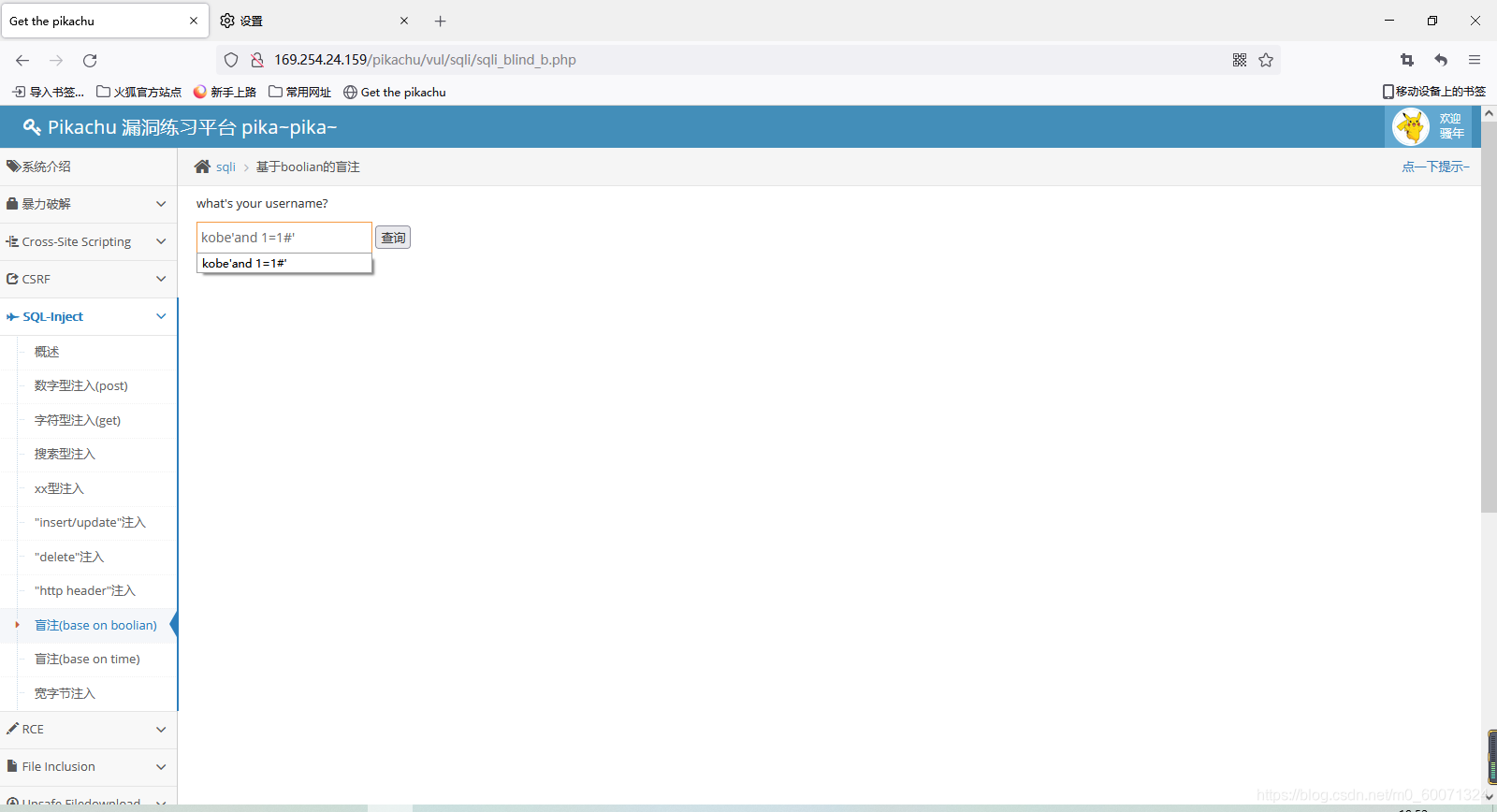Open 移动设备上的书签 folder

1434,92
